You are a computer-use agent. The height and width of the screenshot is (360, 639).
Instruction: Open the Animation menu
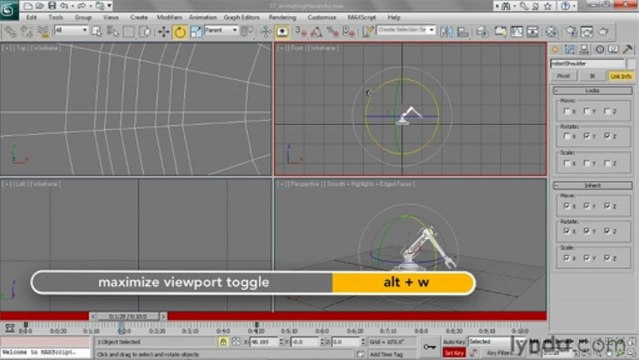tap(203, 18)
